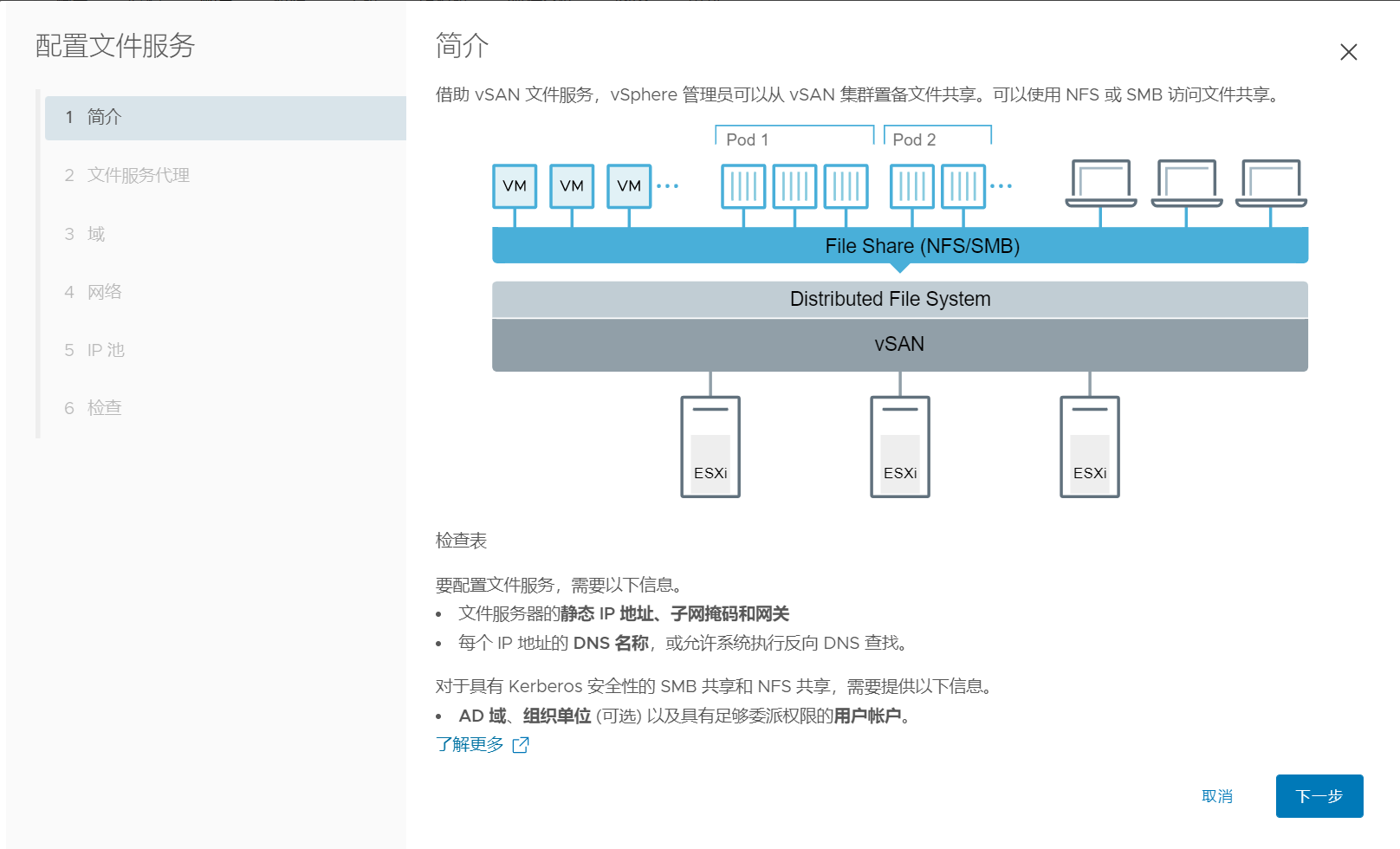Viewport: 1400px width, 849px height.
Task: Click the vSAN layer in the diagram
Action: (x=900, y=345)
